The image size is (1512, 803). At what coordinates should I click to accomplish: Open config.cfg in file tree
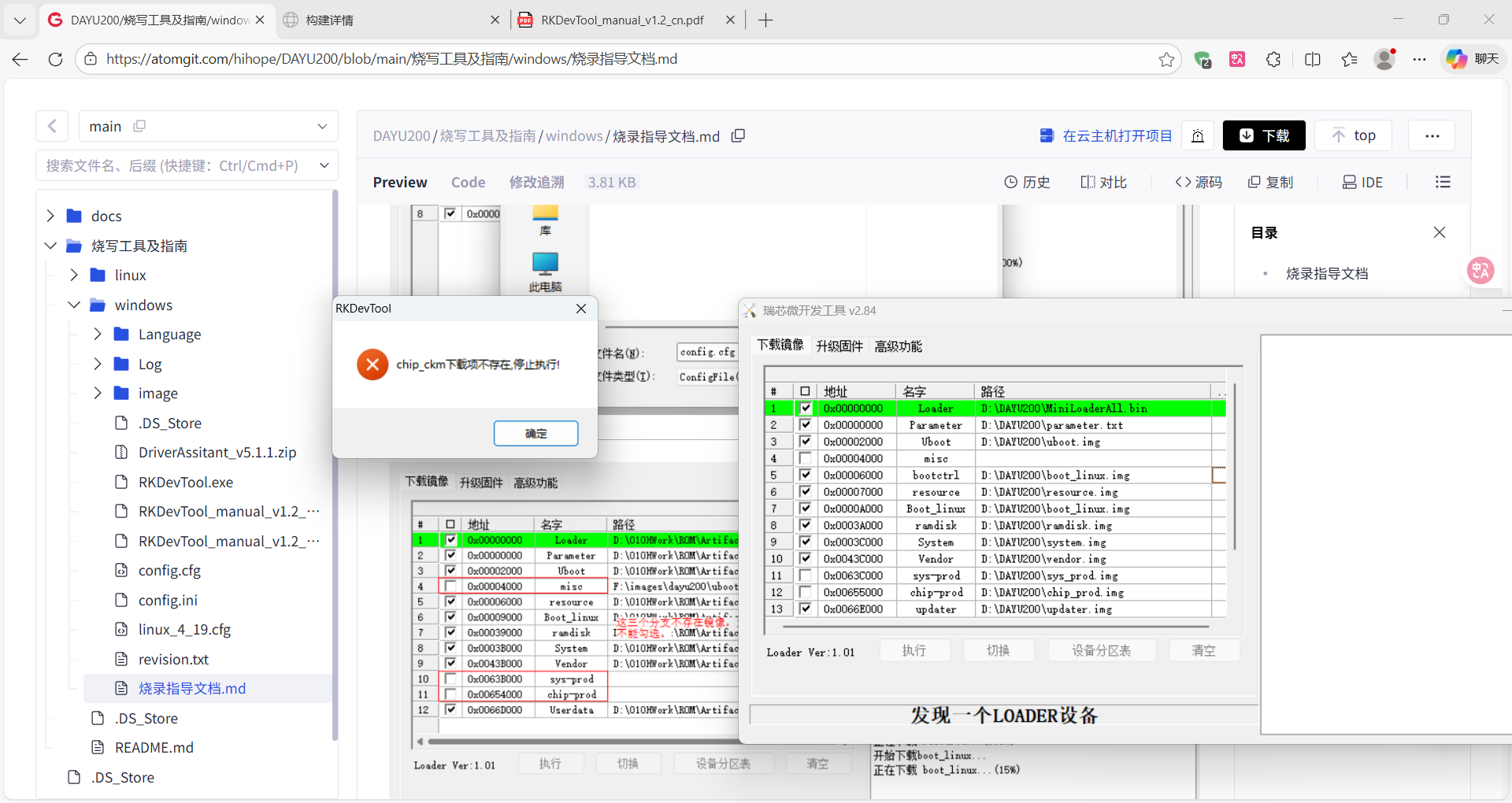169,570
